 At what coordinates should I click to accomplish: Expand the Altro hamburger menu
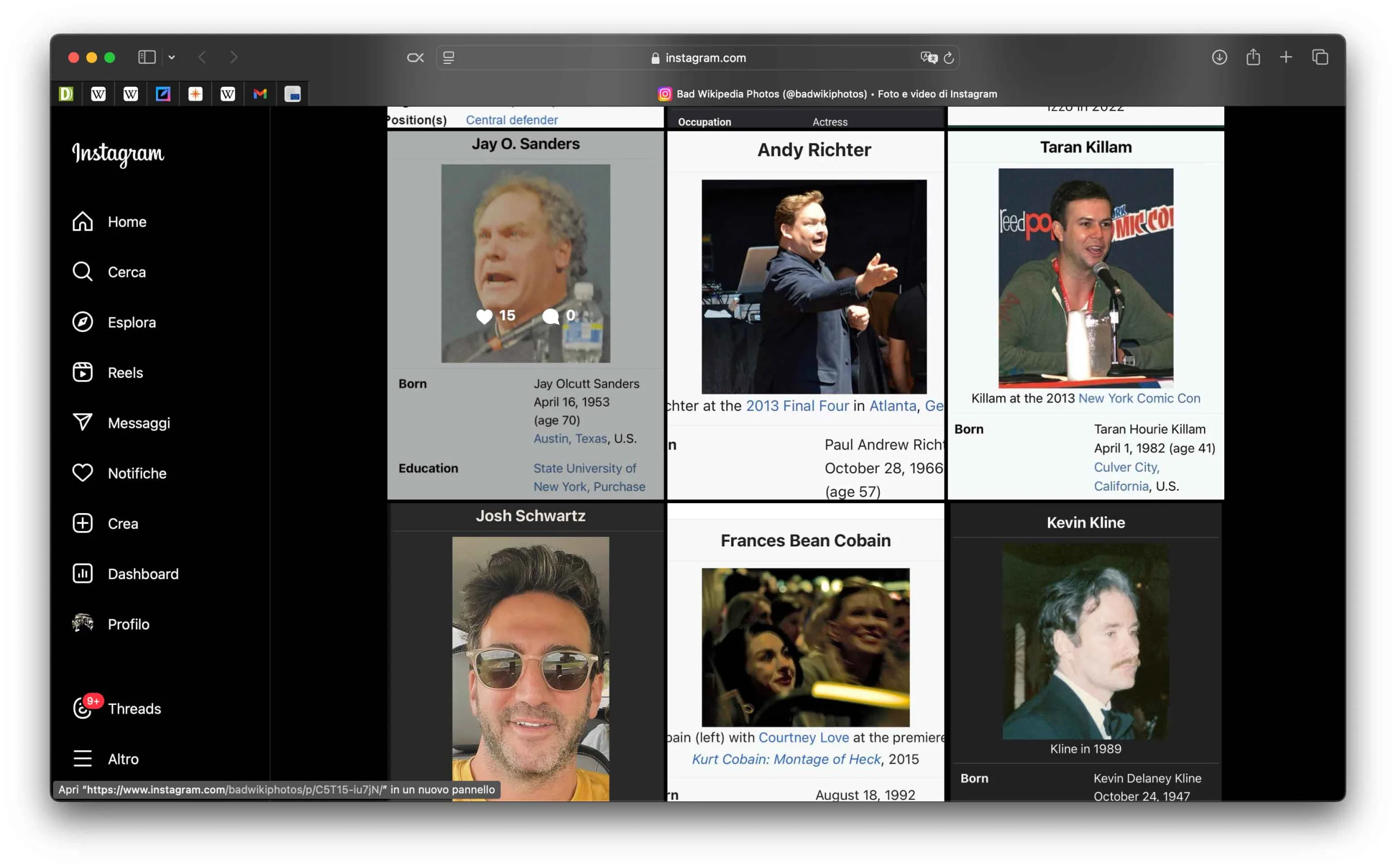click(83, 759)
